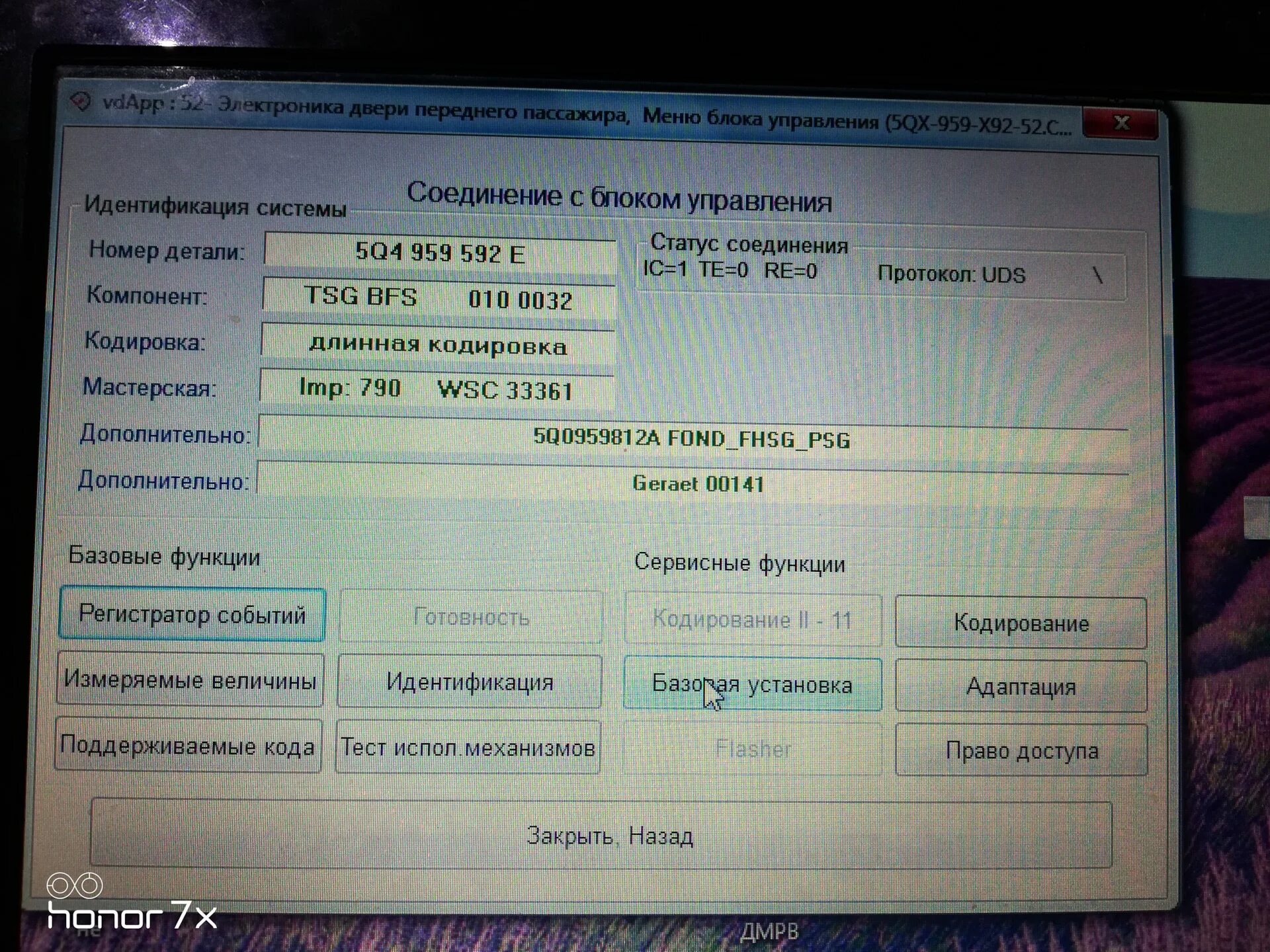The height and width of the screenshot is (952, 1270).
Task: Click the field showing Geraet 00141
Action: (x=697, y=483)
